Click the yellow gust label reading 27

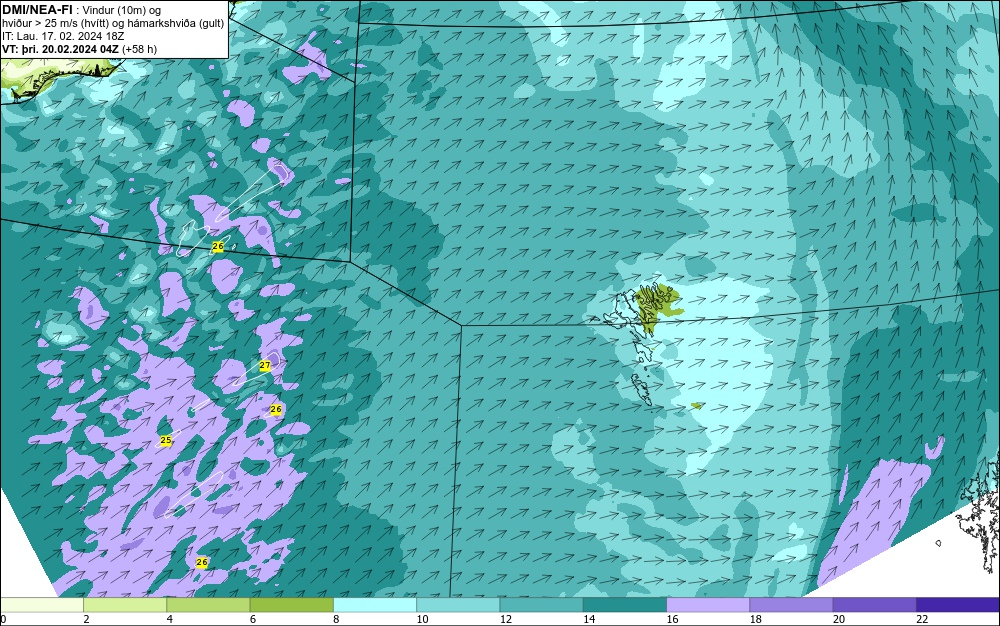(x=265, y=365)
